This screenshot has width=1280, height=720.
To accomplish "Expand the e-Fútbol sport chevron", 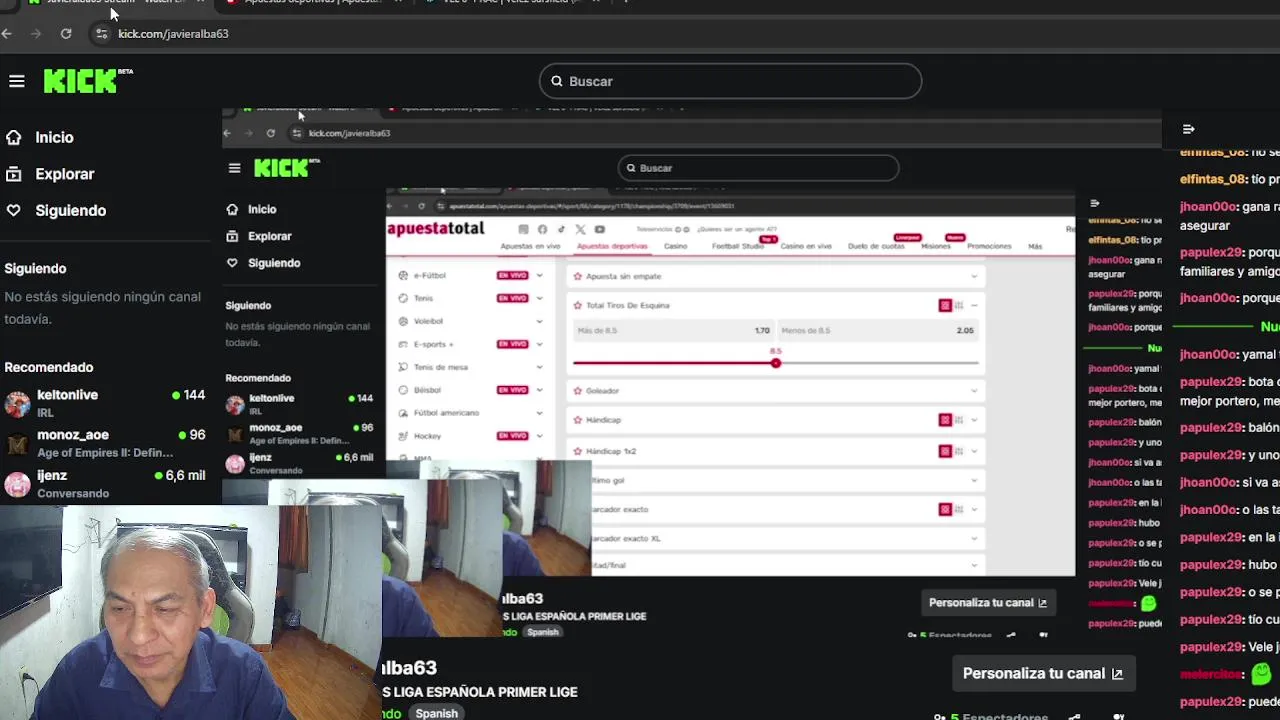I will (x=539, y=275).
